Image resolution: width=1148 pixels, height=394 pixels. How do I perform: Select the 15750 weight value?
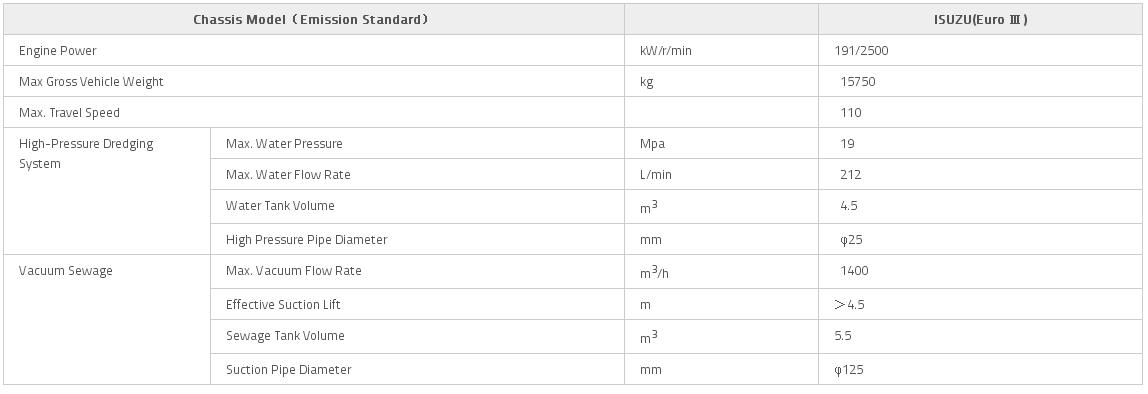[x=857, y=81]
